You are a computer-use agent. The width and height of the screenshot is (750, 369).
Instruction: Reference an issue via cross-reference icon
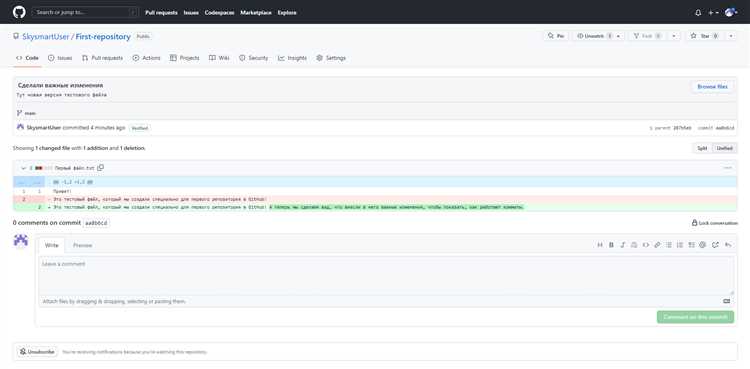click(715, 245)
